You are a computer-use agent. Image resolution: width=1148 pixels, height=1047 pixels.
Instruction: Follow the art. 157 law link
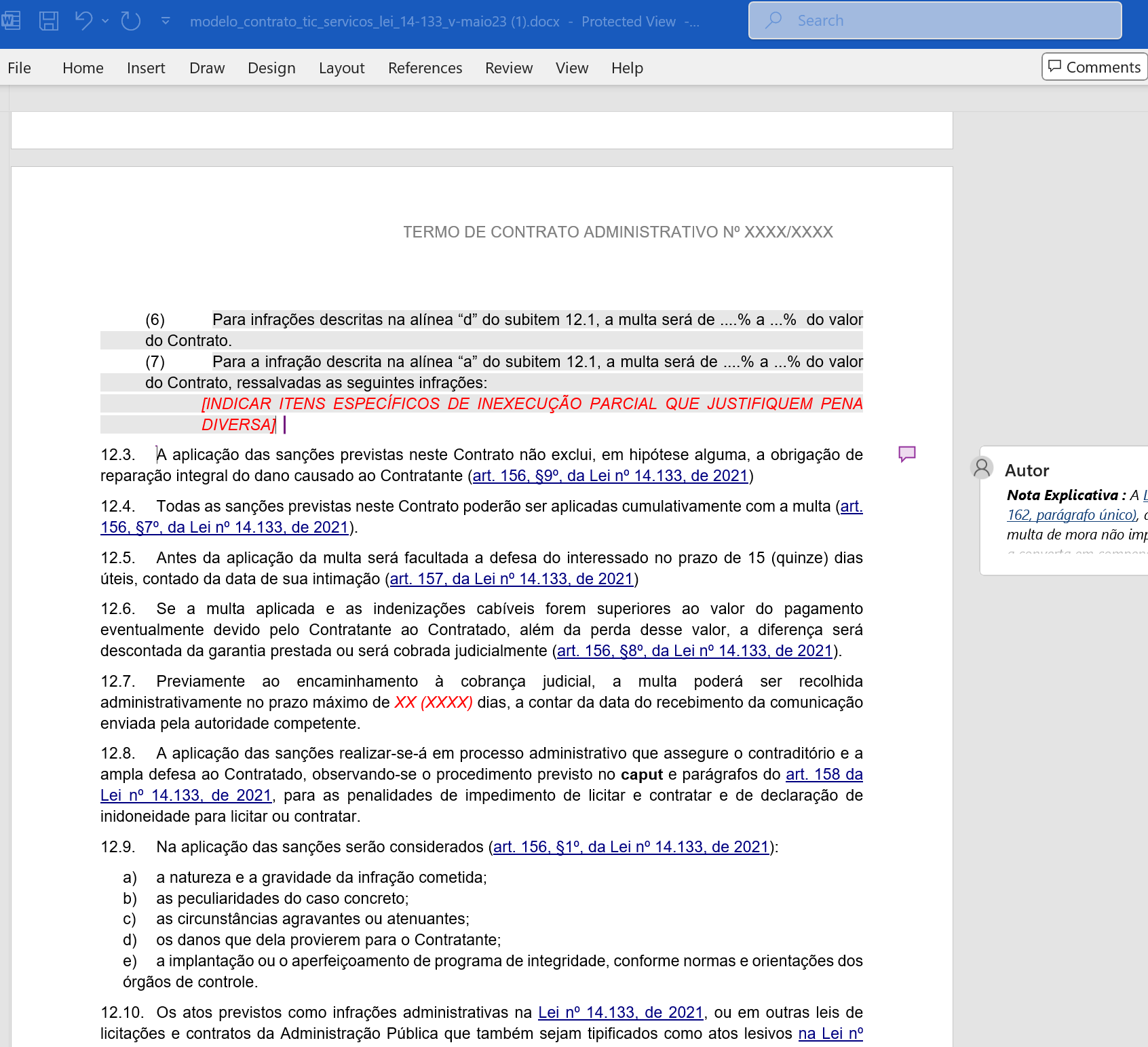coord(512,579)
